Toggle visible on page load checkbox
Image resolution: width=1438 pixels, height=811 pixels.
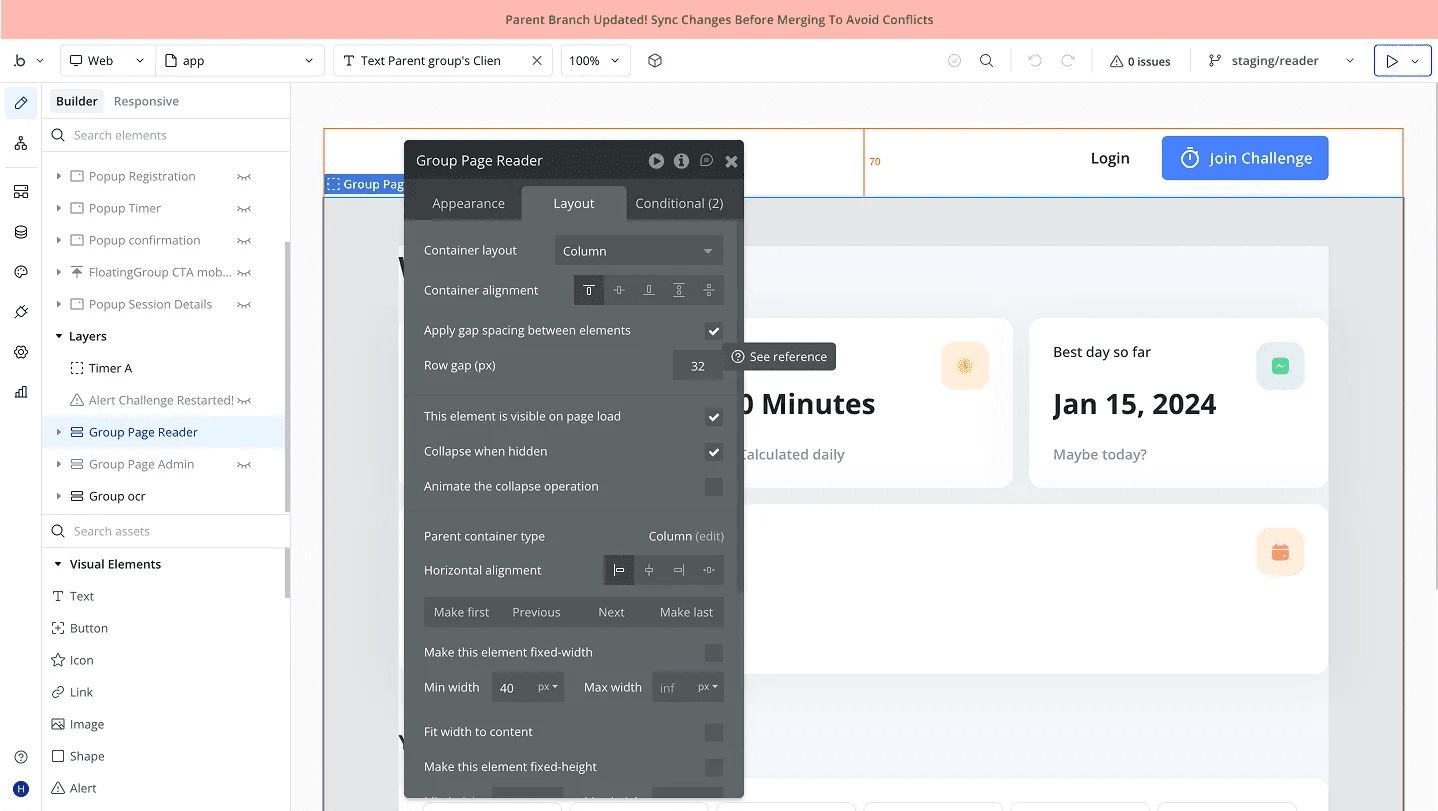click(714, 417)
